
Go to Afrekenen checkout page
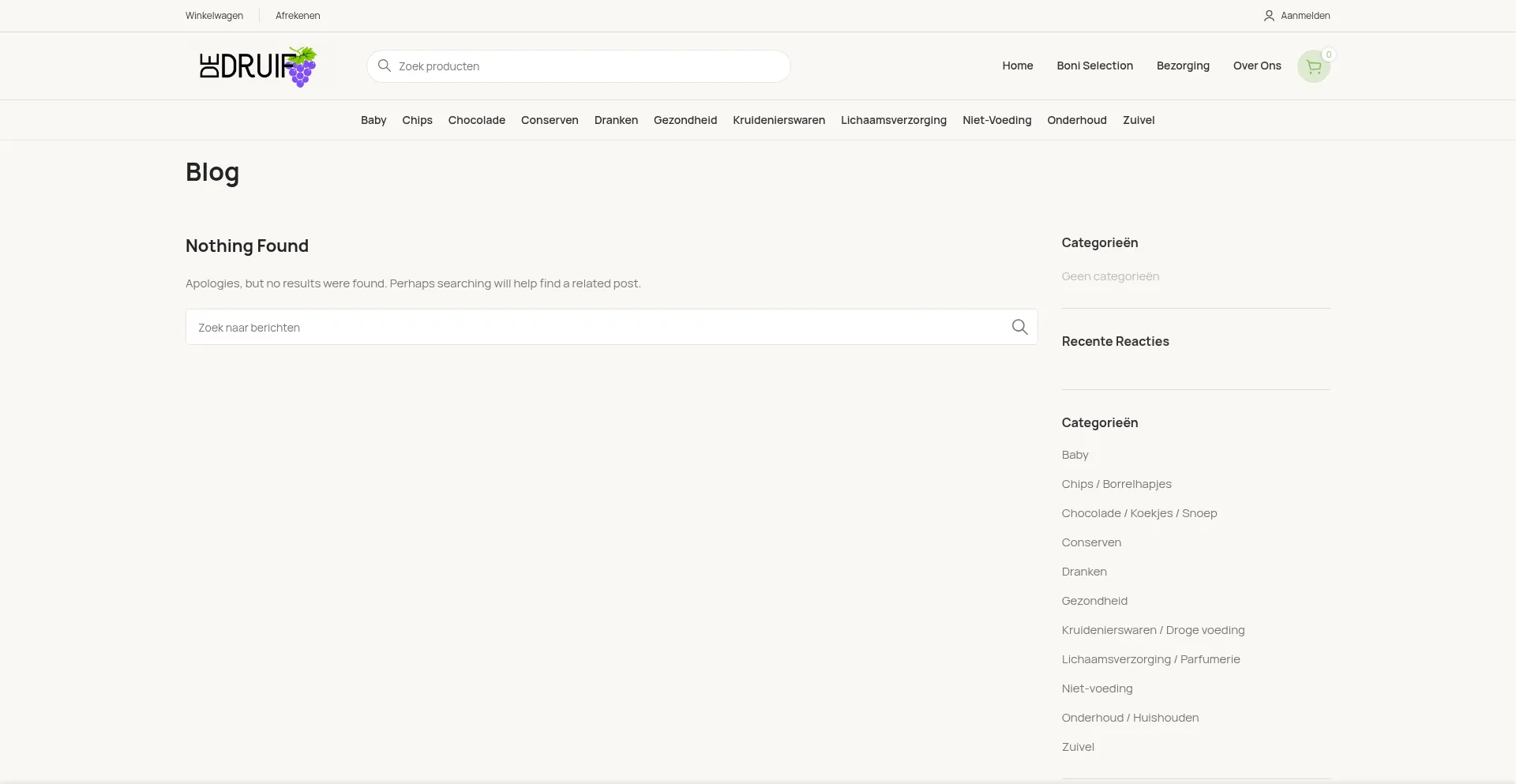298,16
